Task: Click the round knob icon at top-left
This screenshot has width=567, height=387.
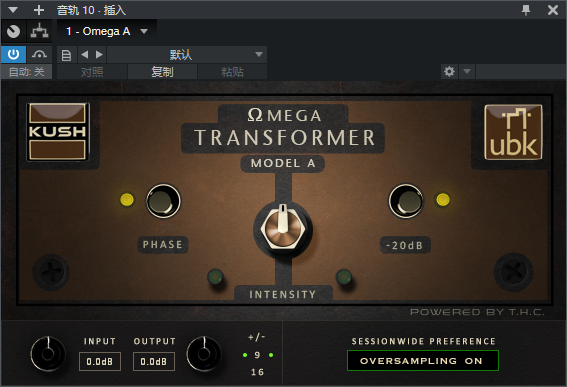Action: click(x=13, y=31)
